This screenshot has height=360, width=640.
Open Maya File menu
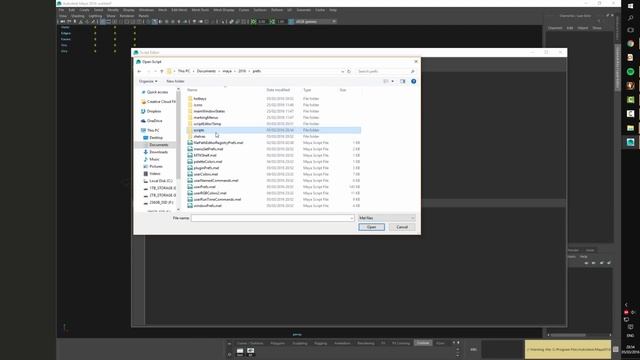tap(61, 10)
